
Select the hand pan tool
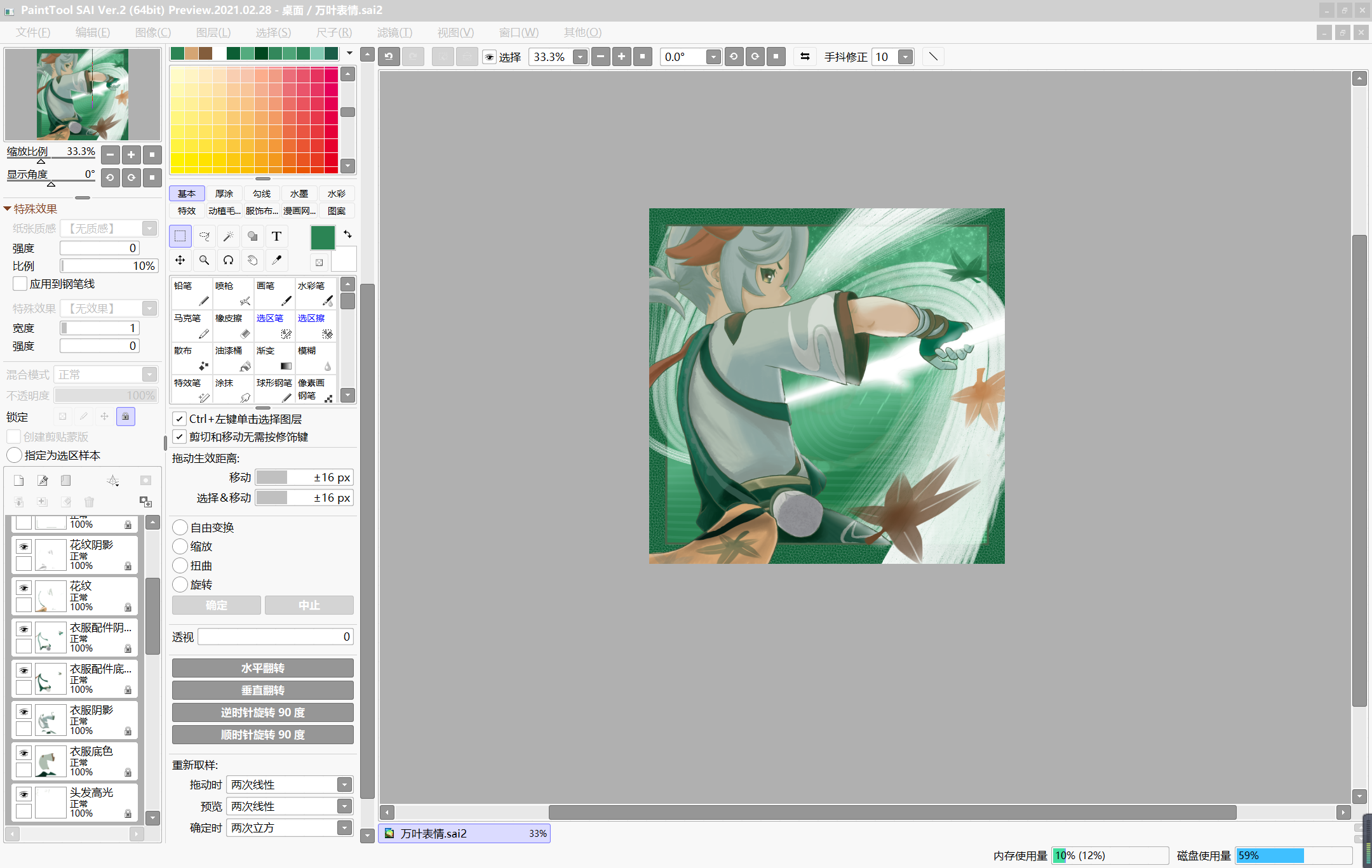point(253,260)
